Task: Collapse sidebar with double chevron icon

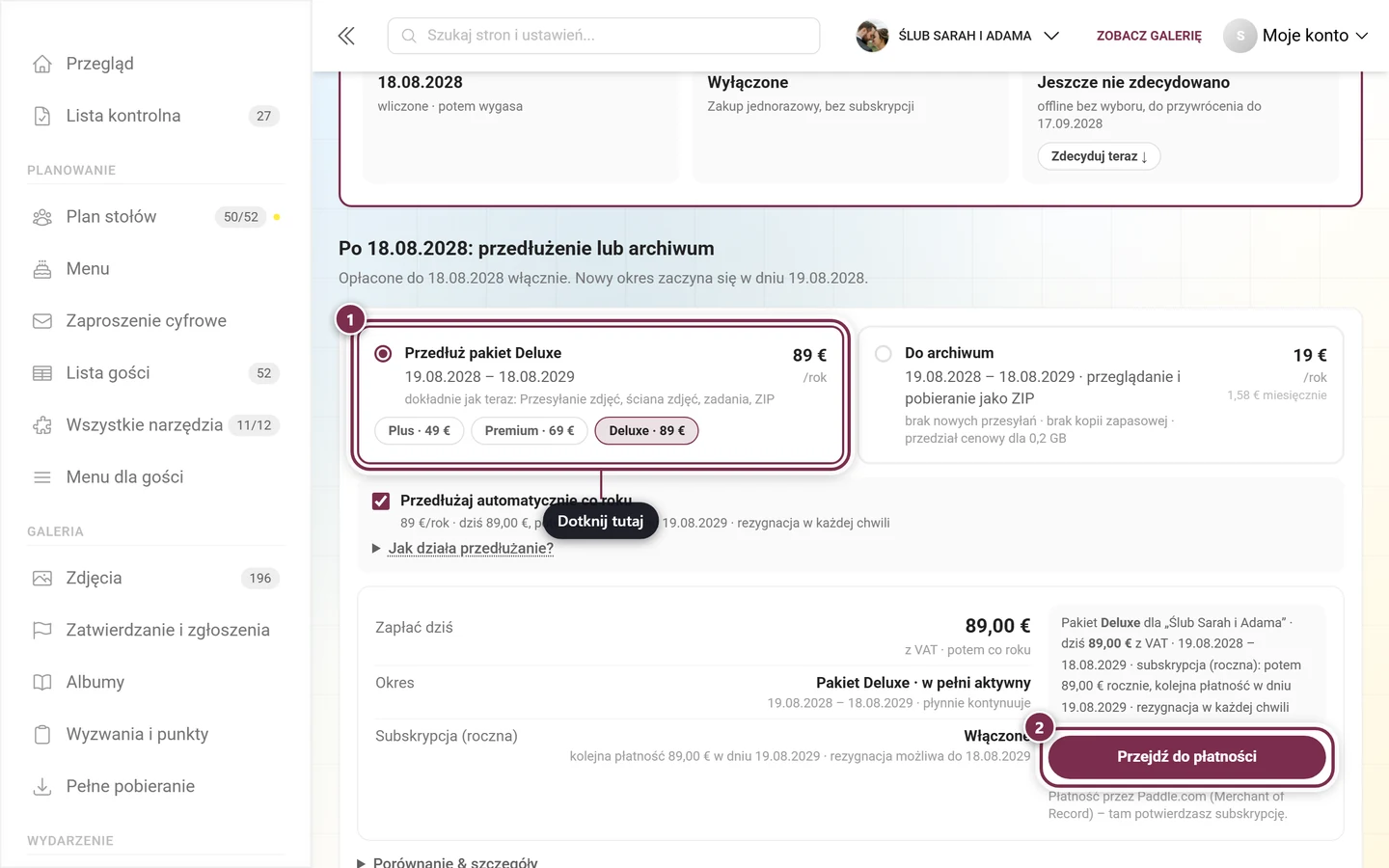Action: pyautogui.click(x=346, y=36)
